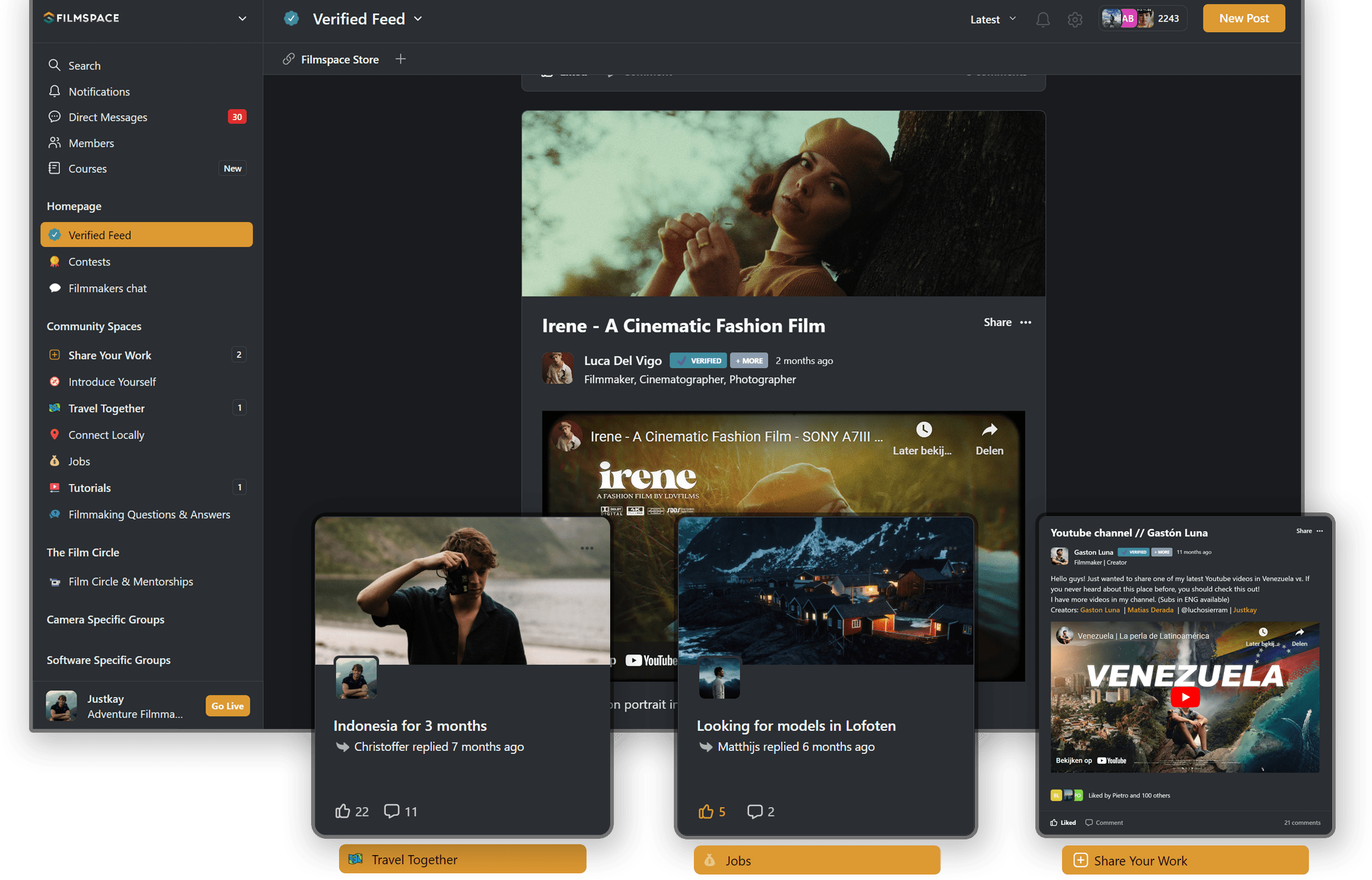Open Direct Messages
1372x880 pixels.
(146, 117)
